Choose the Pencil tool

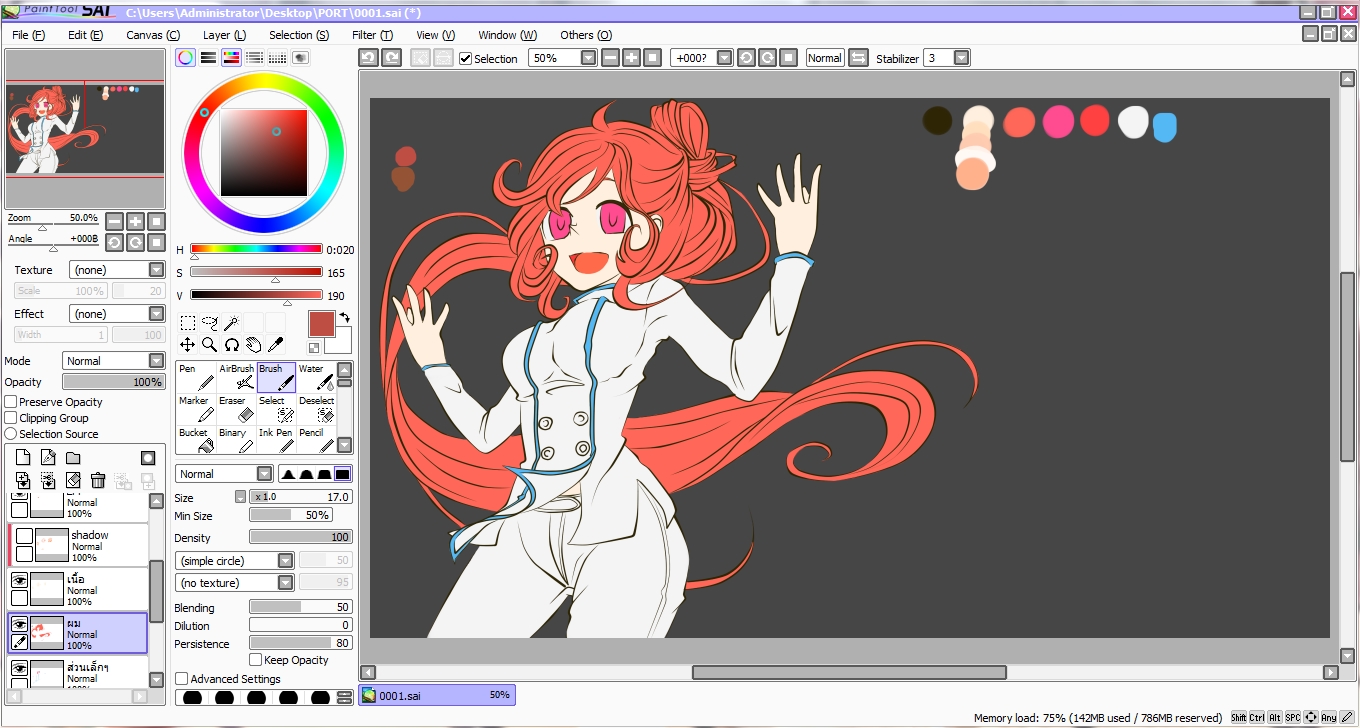click(316, 440)
